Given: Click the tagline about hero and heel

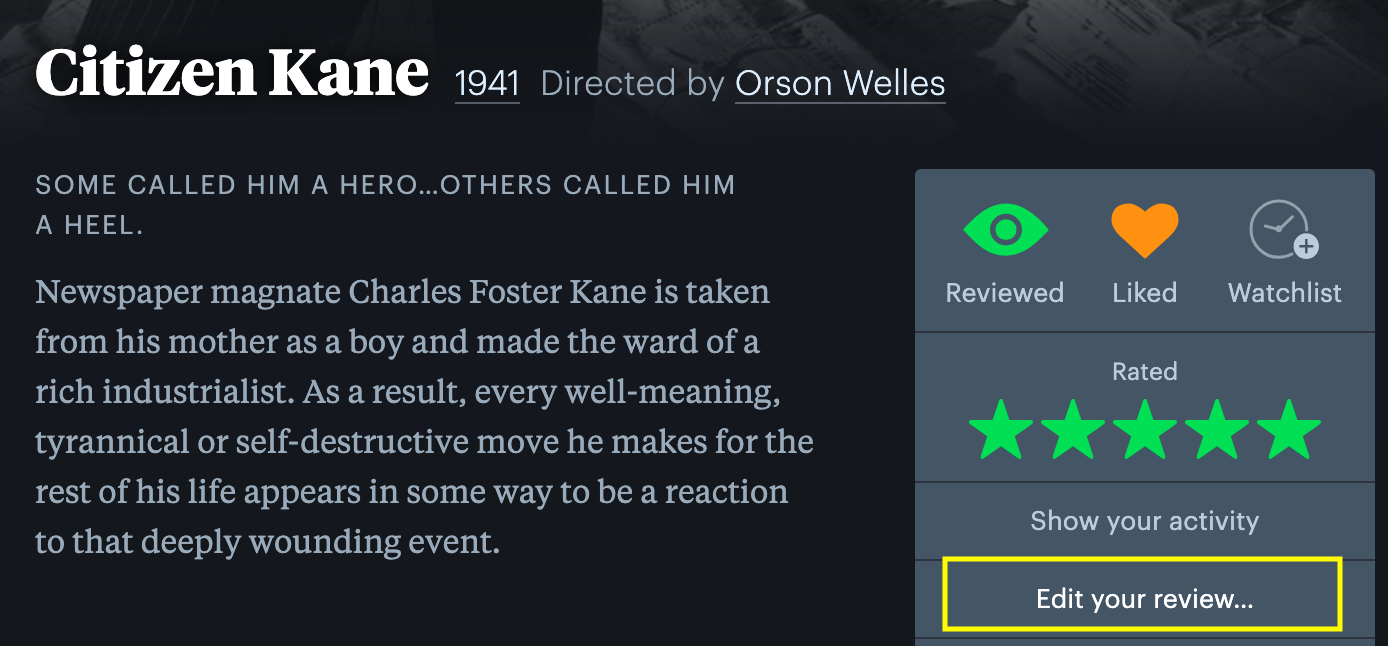Looking at the screenshot, I should [385, 204].
